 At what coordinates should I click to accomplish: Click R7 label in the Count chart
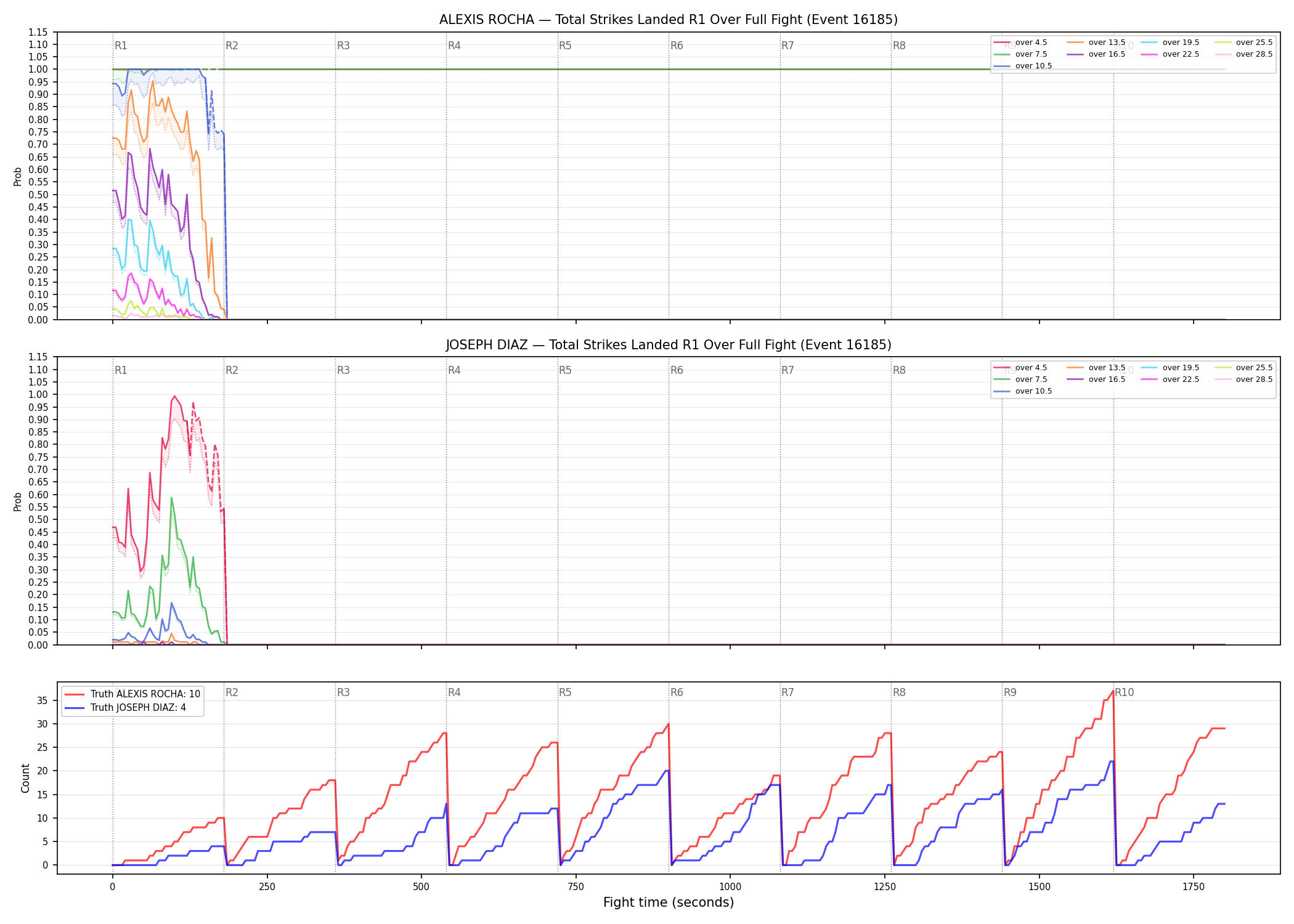coord(787,692)
